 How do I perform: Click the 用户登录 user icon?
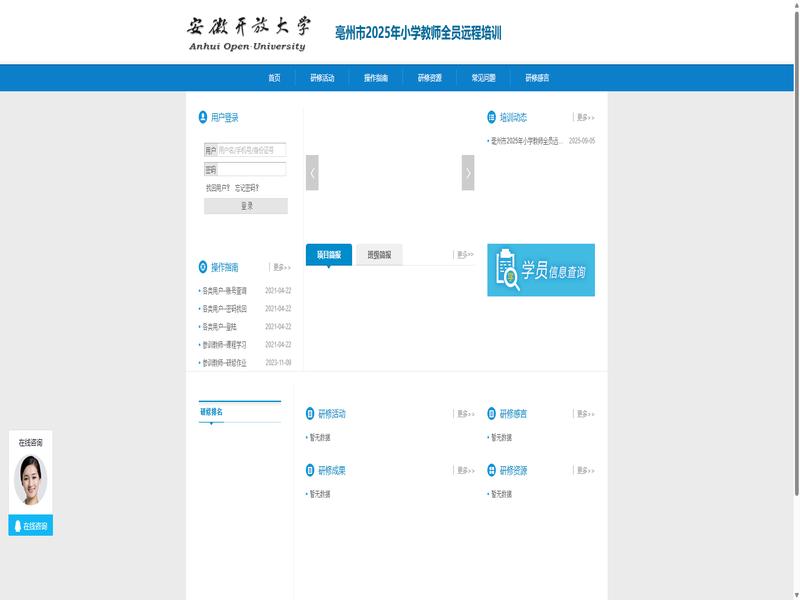pyautogui.click(x=203, y=118)
